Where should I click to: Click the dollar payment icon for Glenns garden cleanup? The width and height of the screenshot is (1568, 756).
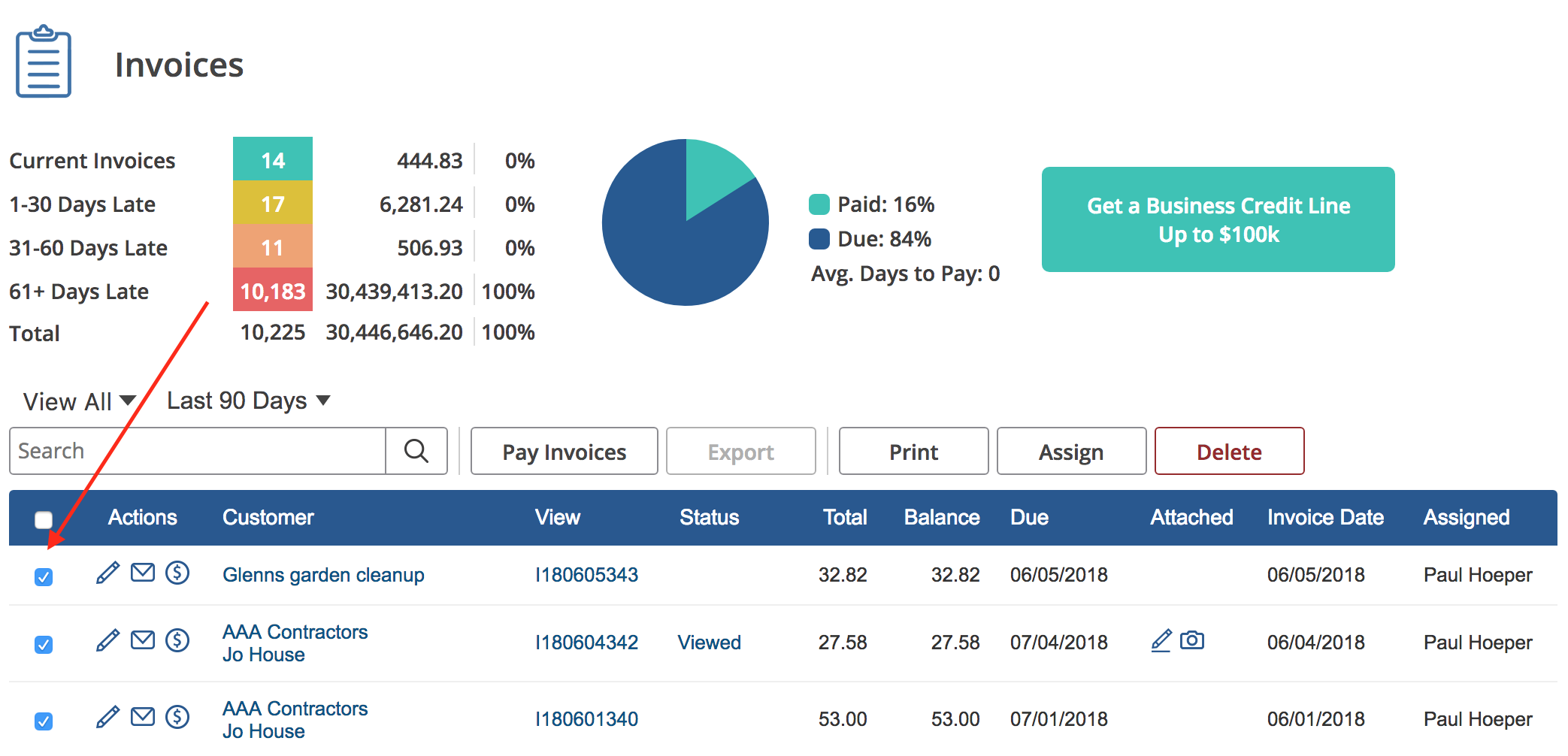[x=177, y=573]
